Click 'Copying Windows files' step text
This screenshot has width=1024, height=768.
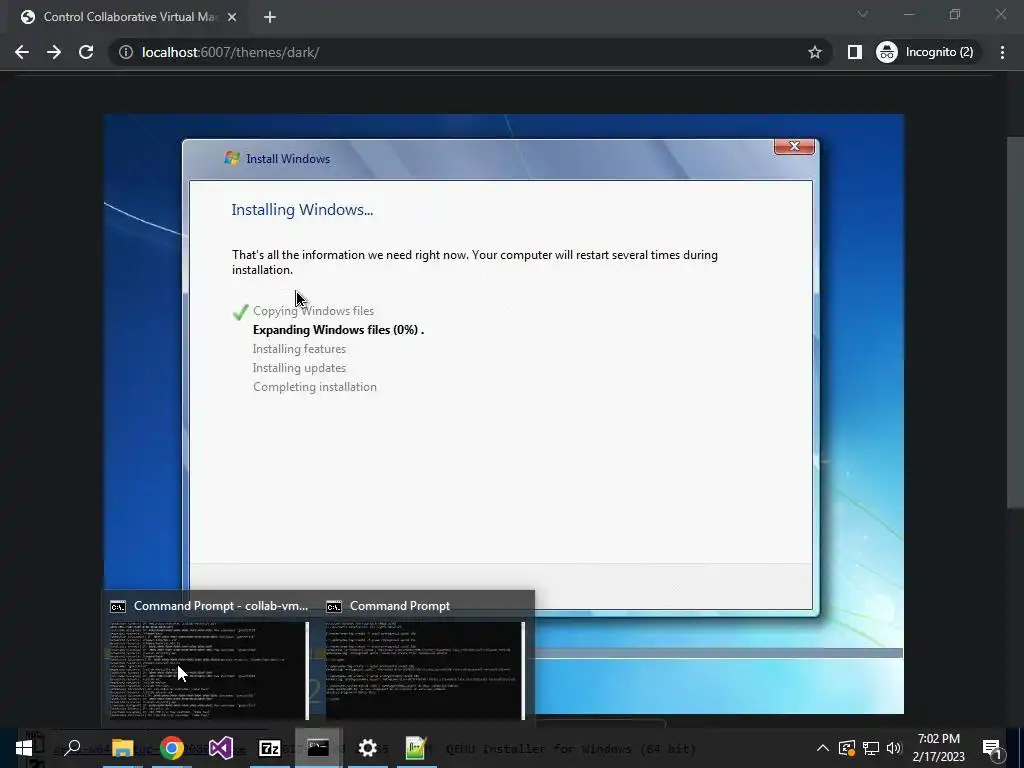[x=313, y=311]
